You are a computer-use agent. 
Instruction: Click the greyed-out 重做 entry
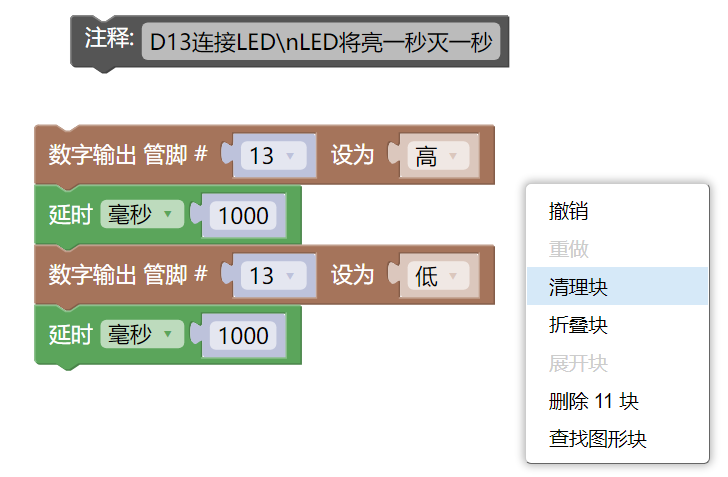click(x=568, y=249)
